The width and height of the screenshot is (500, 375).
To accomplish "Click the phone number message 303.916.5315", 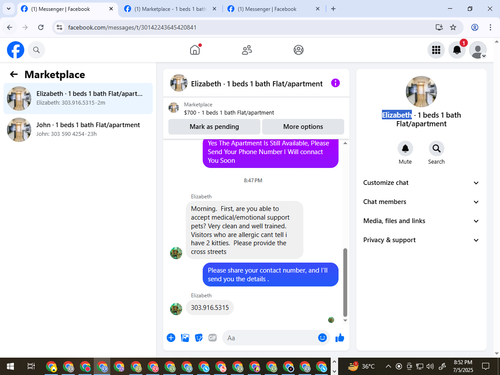I will (x=210, y=307).
